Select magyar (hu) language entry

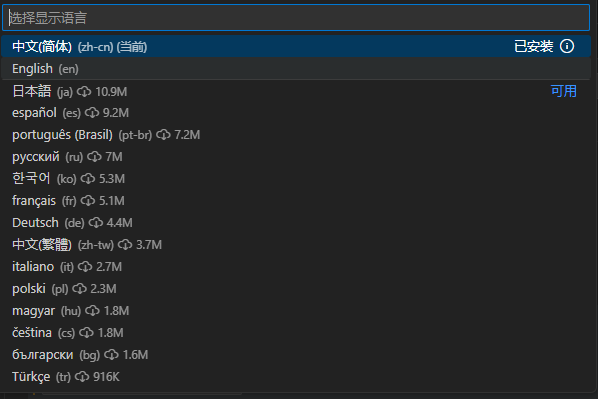point(296,311)
